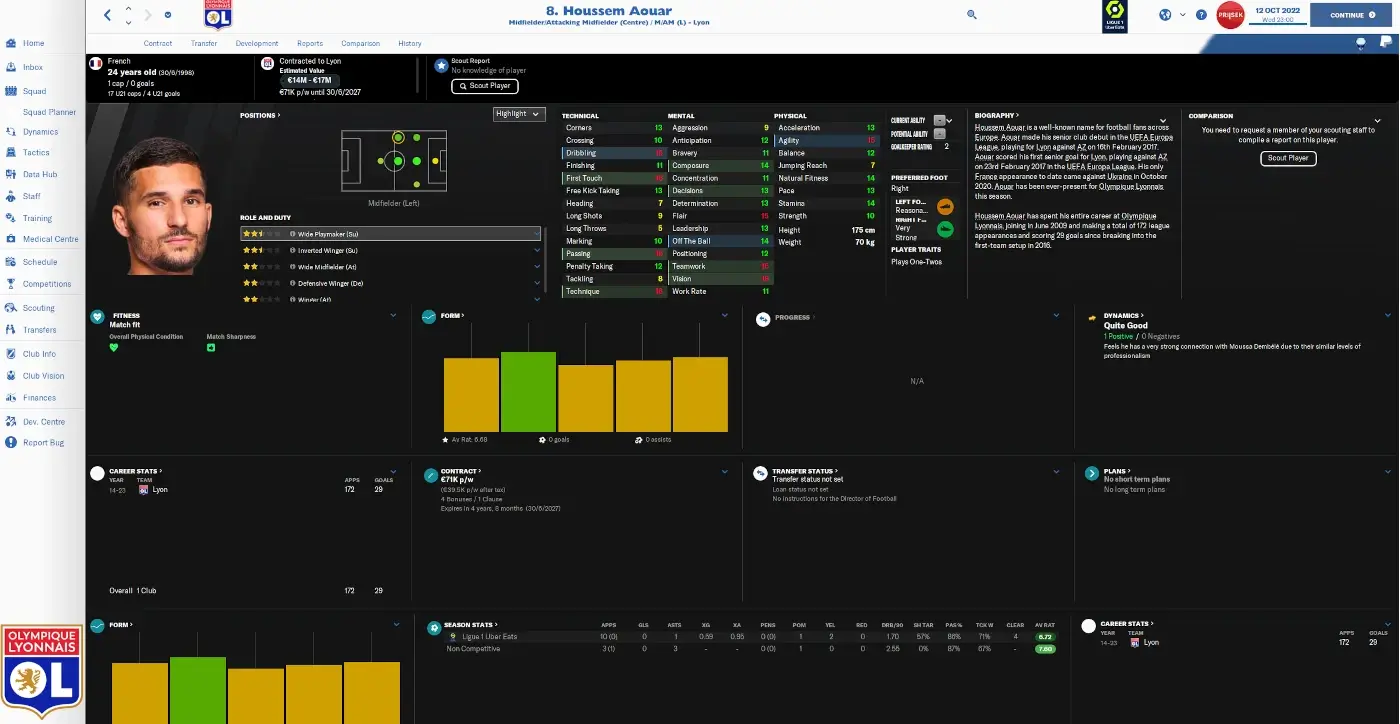This screenshot has width=1400, height=724.
Task: Open the Scouting section
Action: (39, 308)
